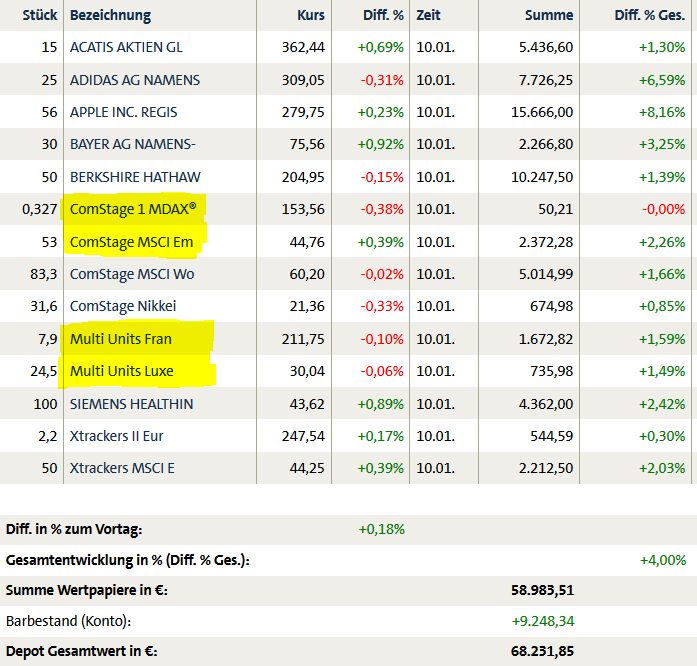The image size is (697, 666).
Task: Click BAYER daily change +0,92%
Action: pyautogui.click(x=381, y=144)
